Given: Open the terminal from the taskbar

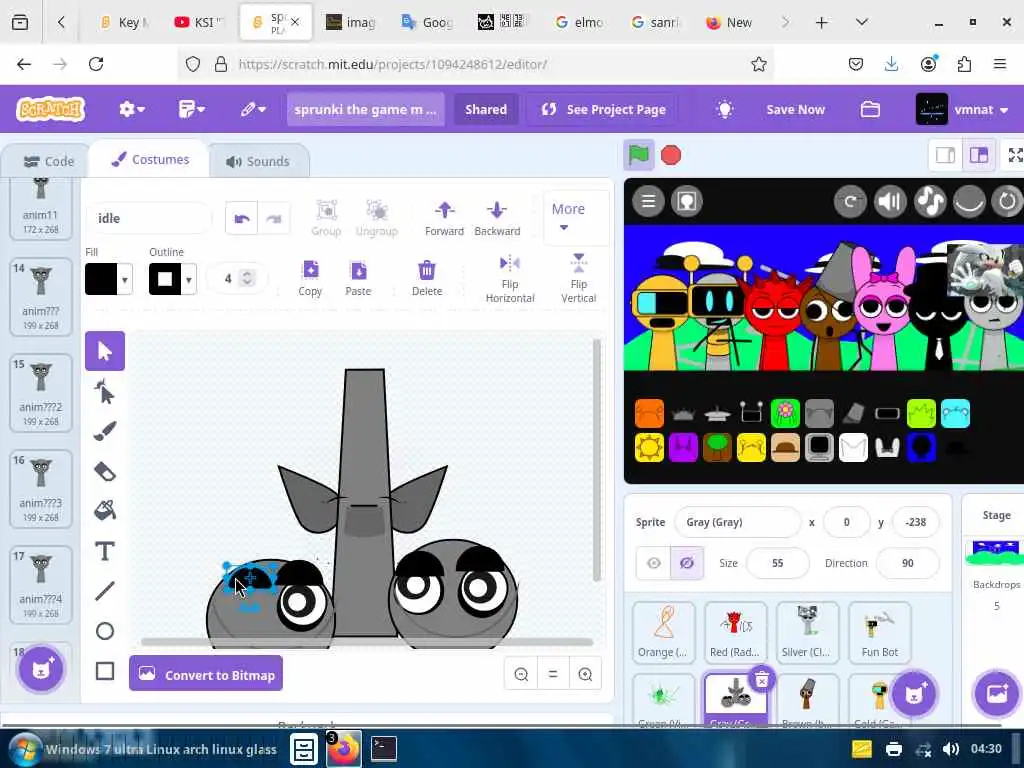Looking at the screenshot, I should pos(383,749).
